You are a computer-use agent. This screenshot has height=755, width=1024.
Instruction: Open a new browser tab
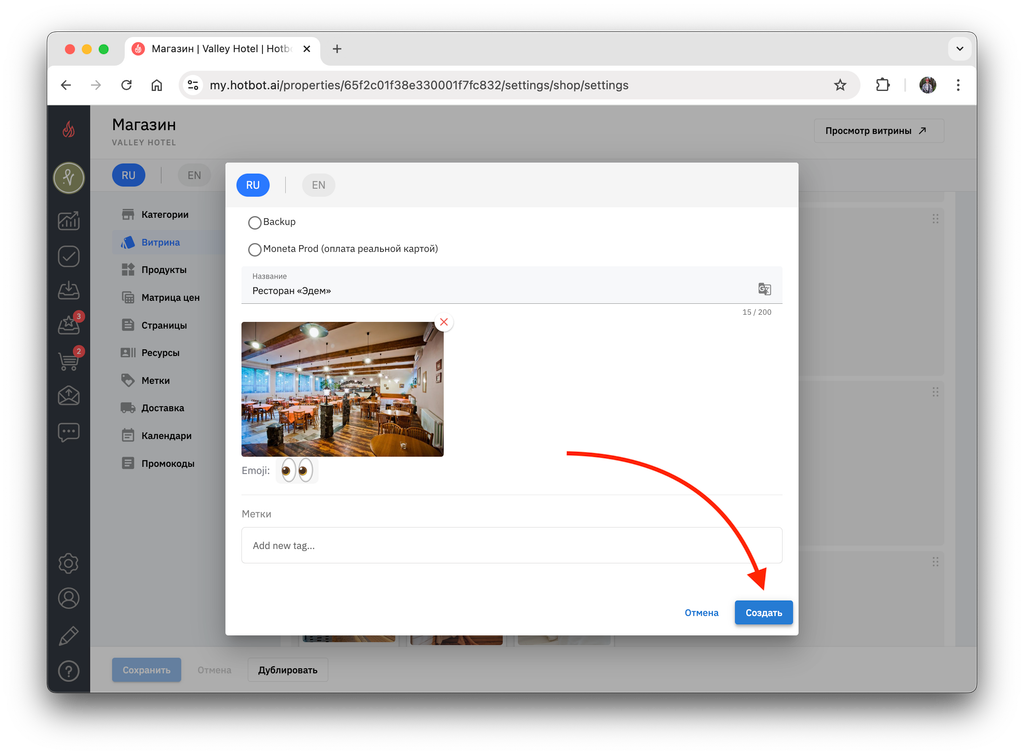337,49
